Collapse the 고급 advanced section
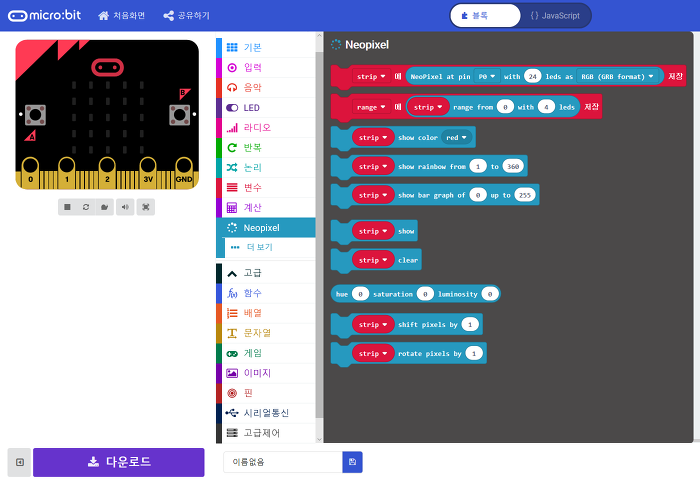Viewport: 700px width, 479px height. [266, 273]
